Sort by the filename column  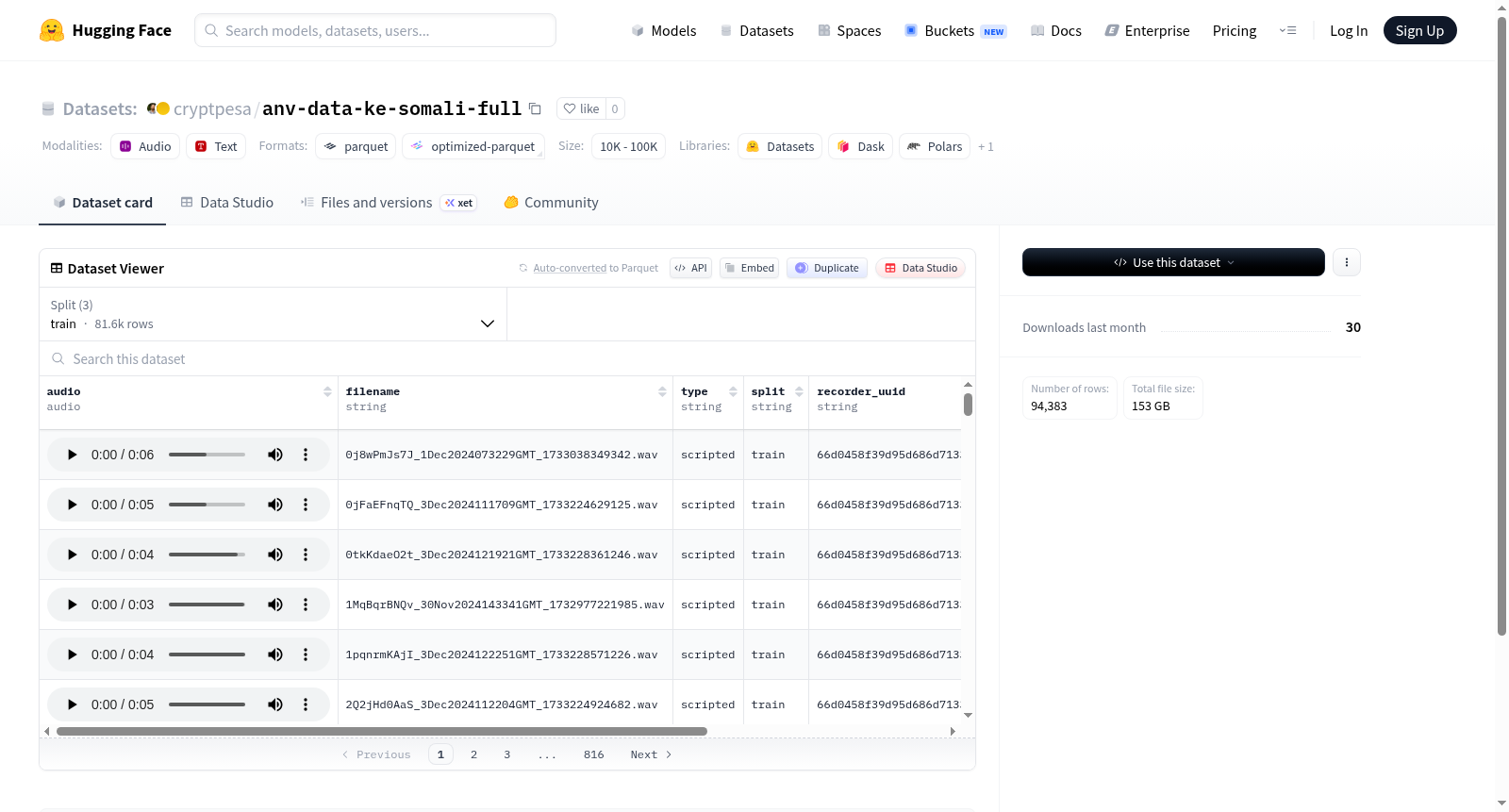pos(662,391)
